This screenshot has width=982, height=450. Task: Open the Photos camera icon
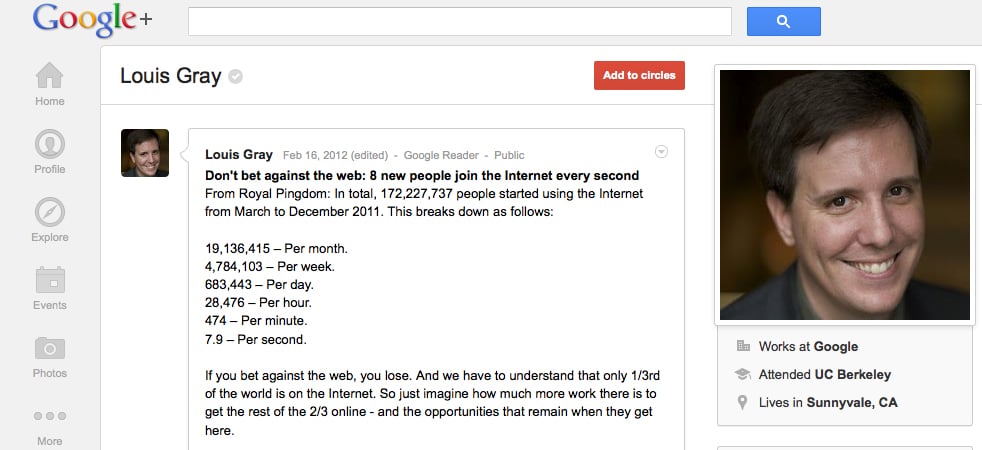tap(49, 349)
